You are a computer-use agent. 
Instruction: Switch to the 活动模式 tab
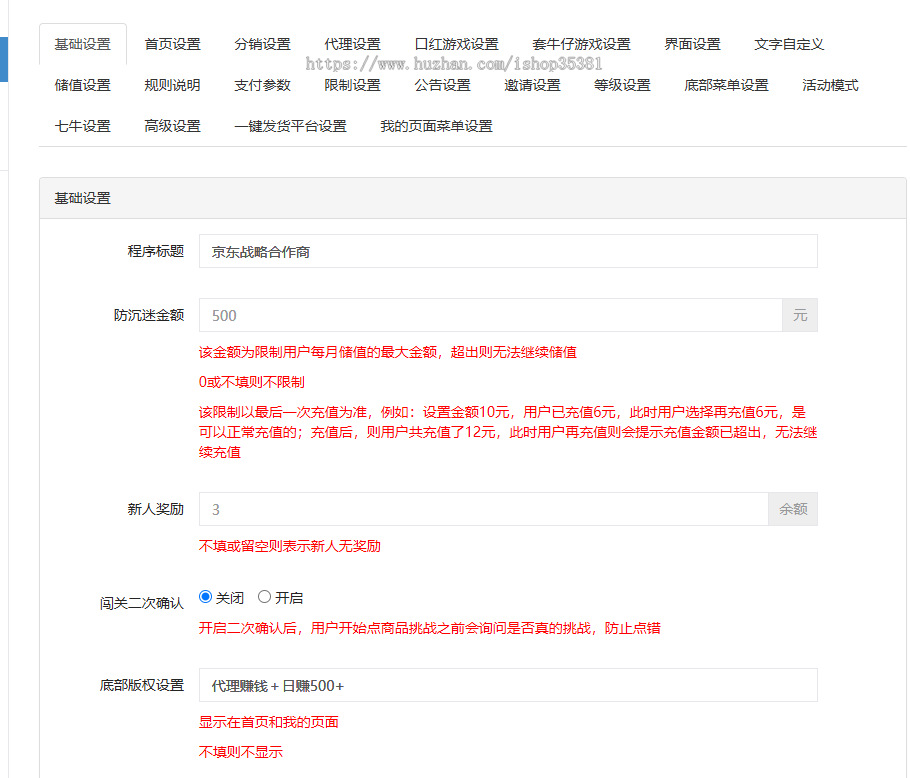[830, 85]
